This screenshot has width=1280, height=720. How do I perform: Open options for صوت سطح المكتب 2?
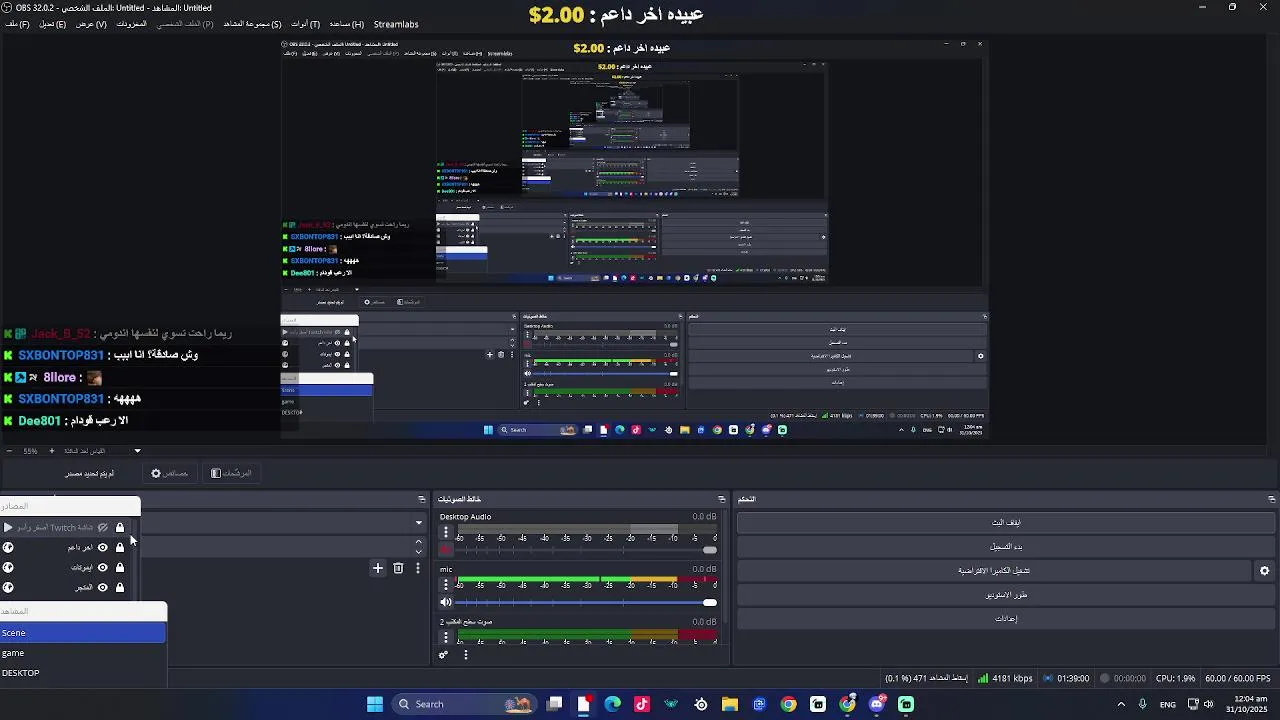coord(446,637)
